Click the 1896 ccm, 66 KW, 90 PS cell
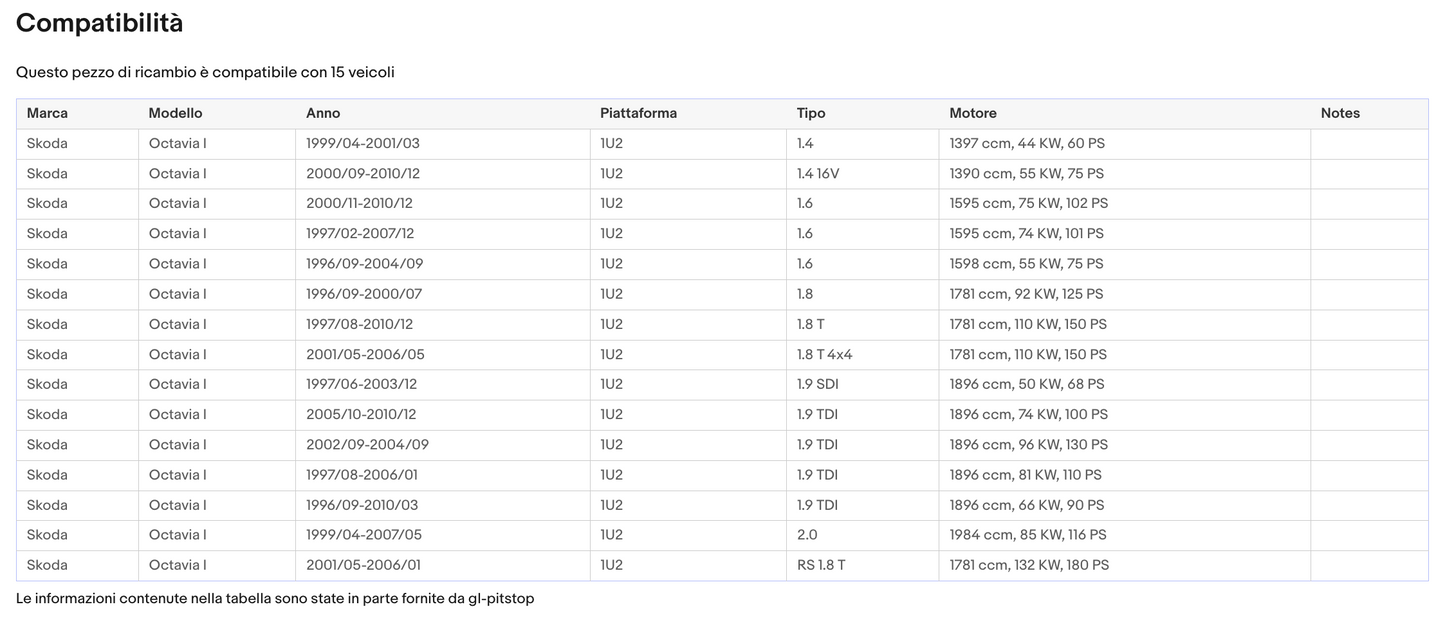 pyautogui.click(x=1027, y=505)
